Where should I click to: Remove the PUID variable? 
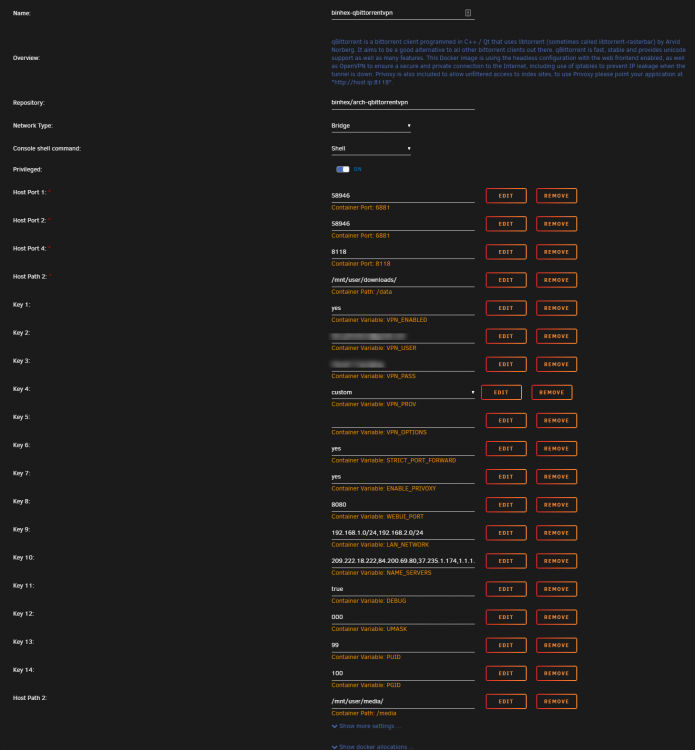[x=556, y=645]
